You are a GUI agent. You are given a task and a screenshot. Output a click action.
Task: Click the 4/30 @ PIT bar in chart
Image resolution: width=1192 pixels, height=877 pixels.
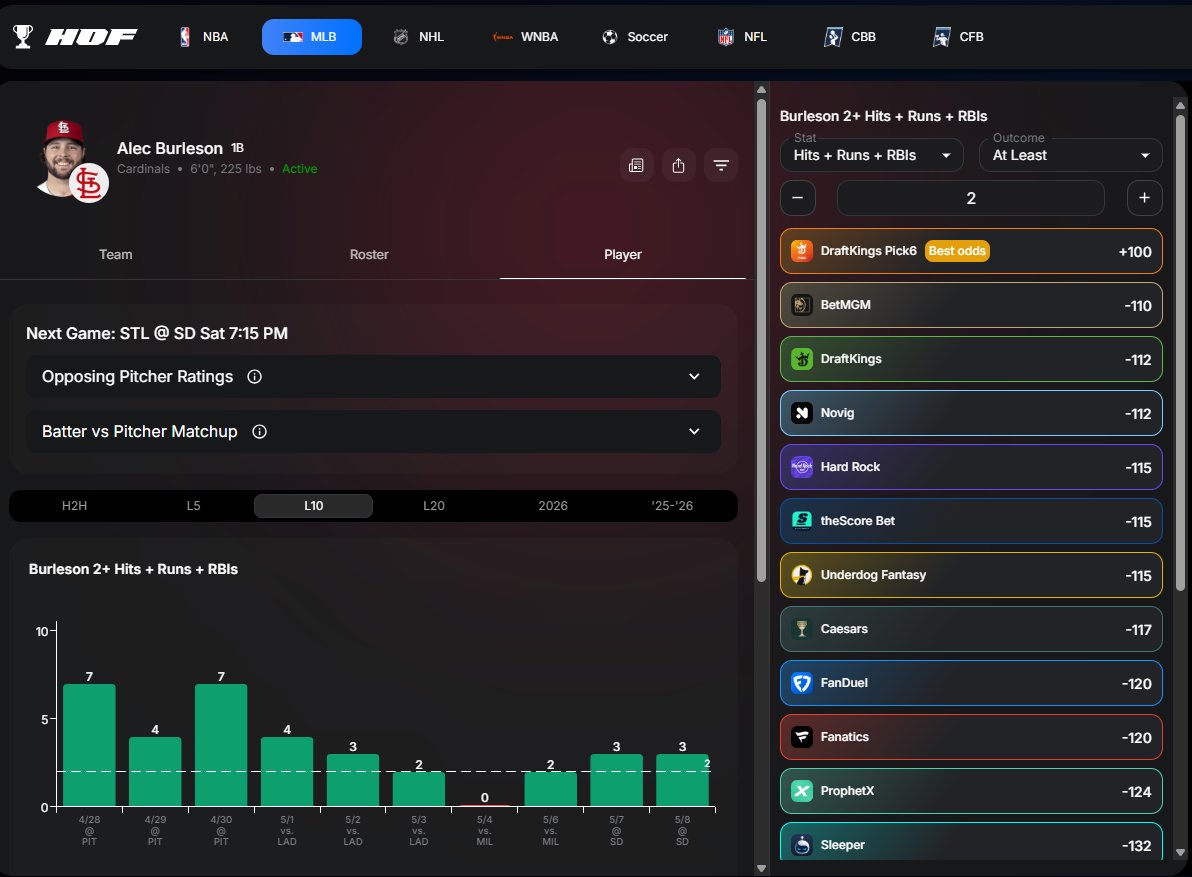[x=221, y=745]
